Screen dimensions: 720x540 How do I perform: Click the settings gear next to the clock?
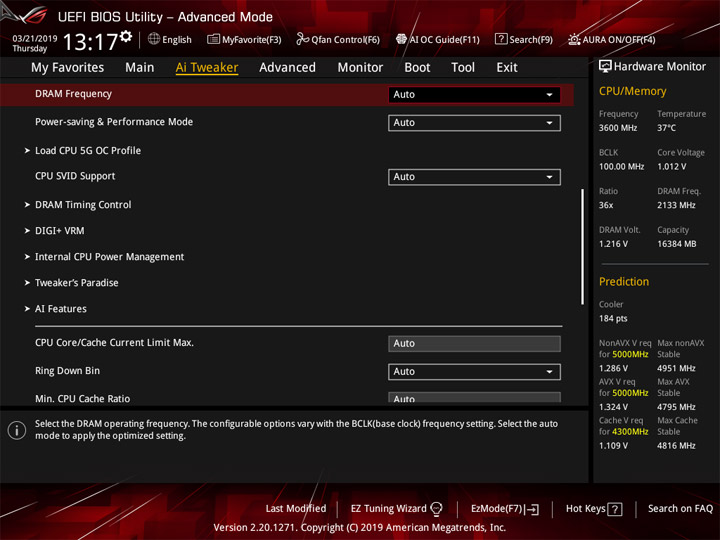[126, 36]
